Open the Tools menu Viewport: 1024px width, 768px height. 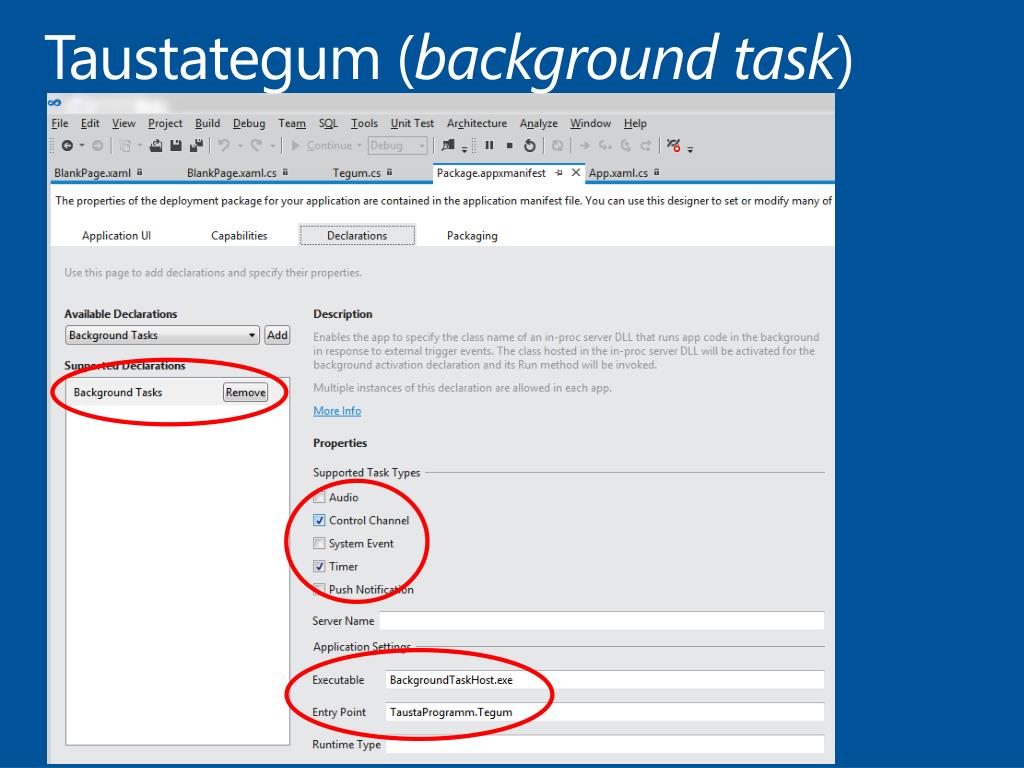(x=364, y=123)
